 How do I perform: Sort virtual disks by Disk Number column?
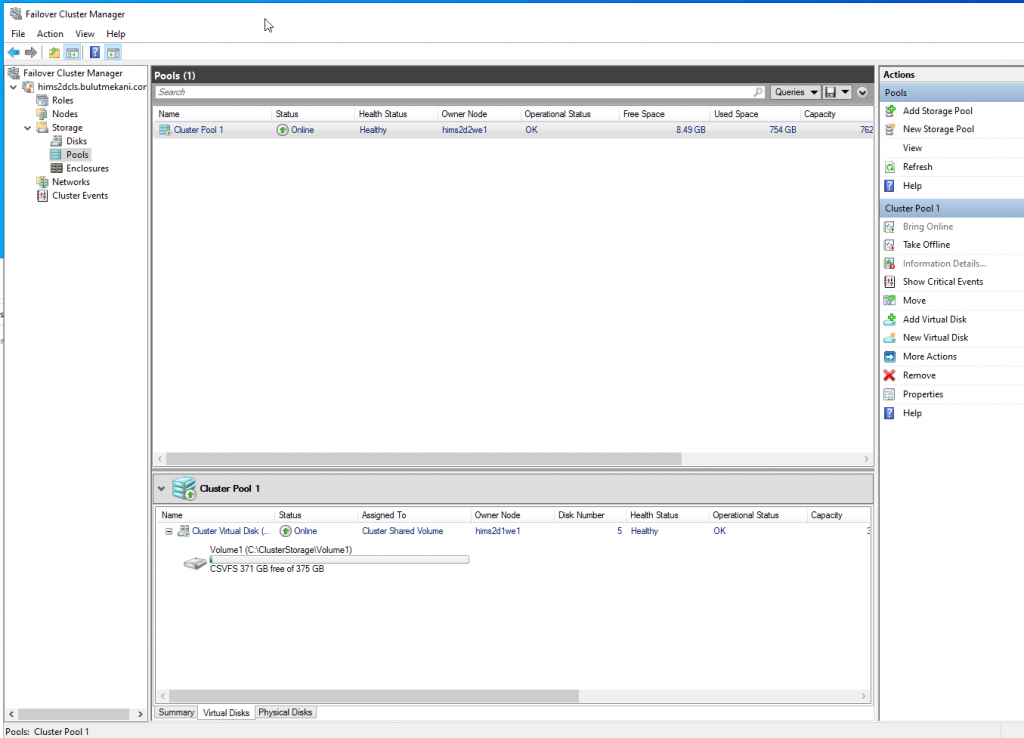[590, 515]
